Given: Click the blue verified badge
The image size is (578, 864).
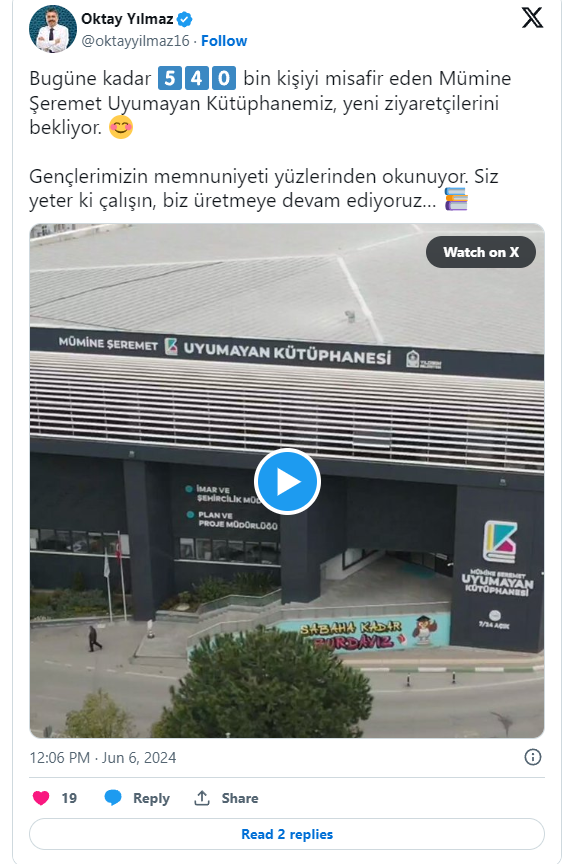Looking at the screenshot, I should click(x=185, y=19).
